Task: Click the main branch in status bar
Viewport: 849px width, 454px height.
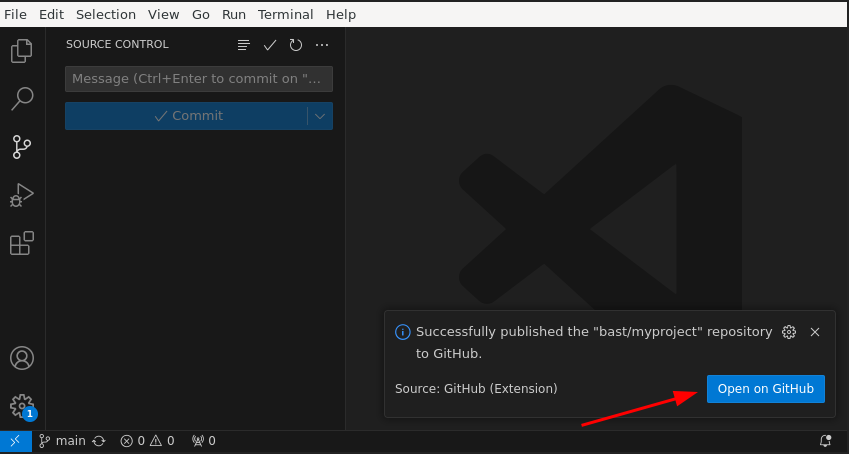Action: point(62,441)
